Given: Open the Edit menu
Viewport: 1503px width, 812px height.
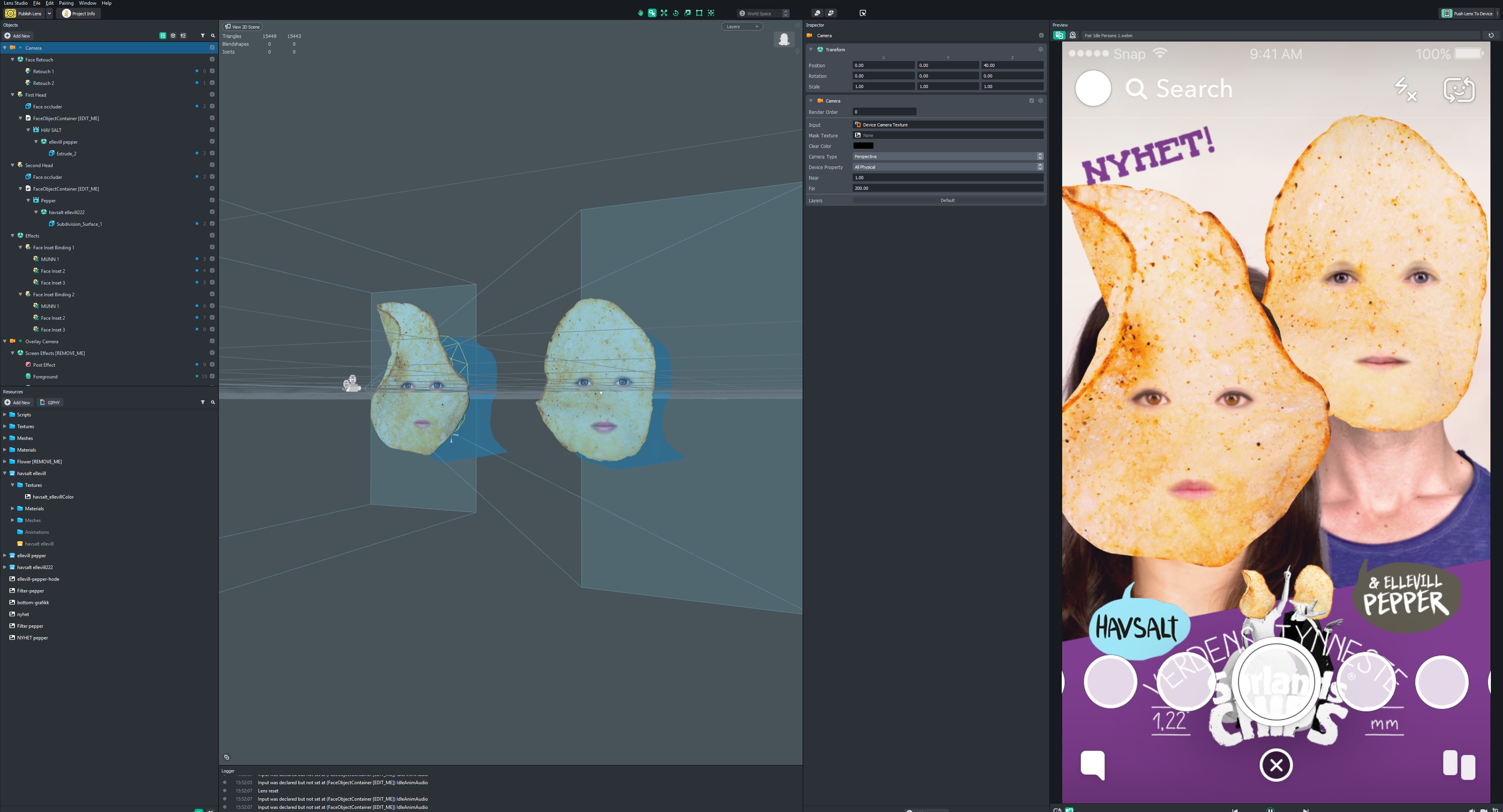Looking at the screenshot, I should click(x=50, y=3).
